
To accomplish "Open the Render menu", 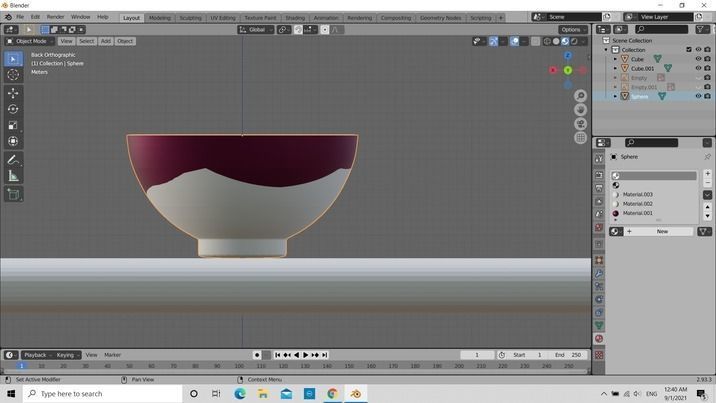I will pyautogui.click(x=55, y=17).
